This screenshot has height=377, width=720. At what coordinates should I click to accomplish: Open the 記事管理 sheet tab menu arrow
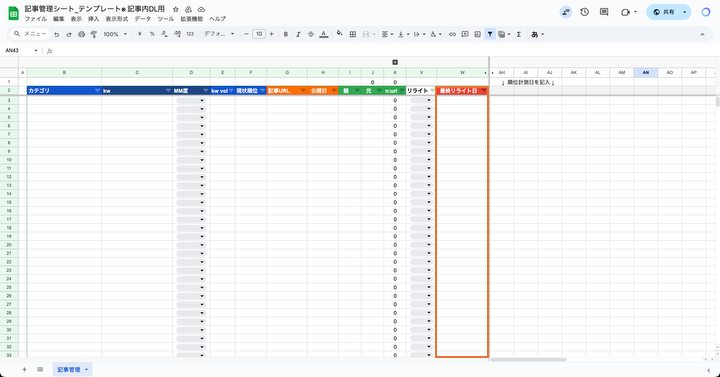[x=86, y=370]
